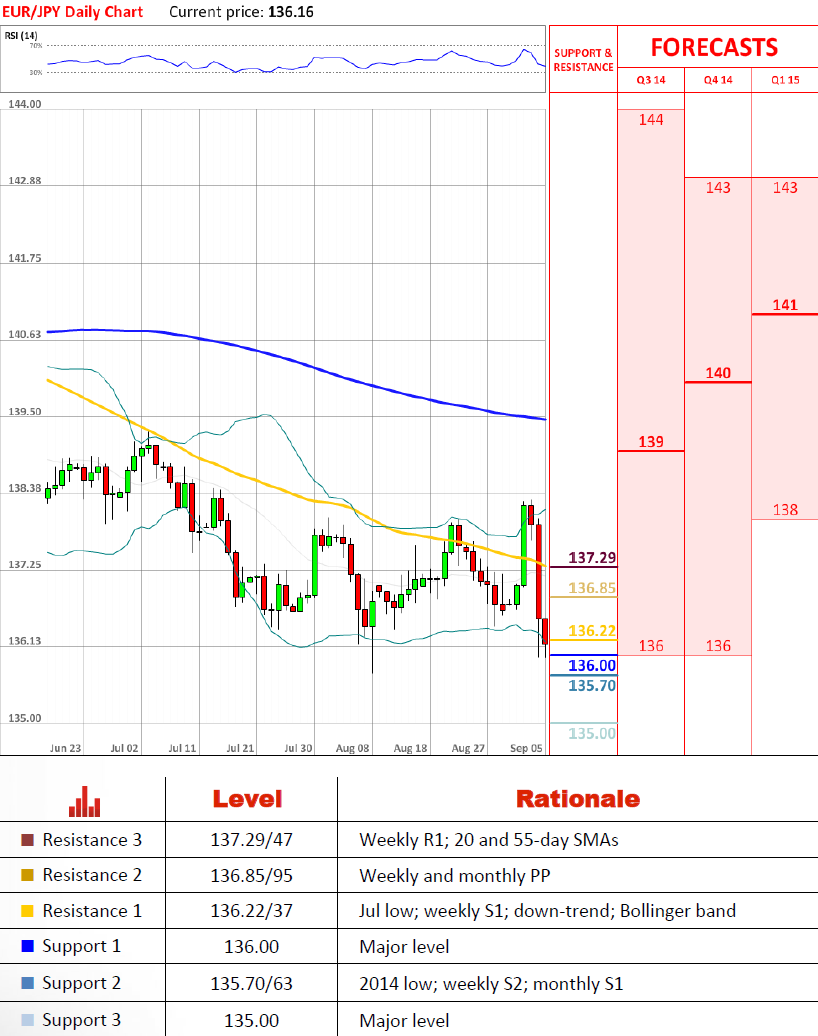Select the Q4 14 forecast column header

tap(718, 80)
